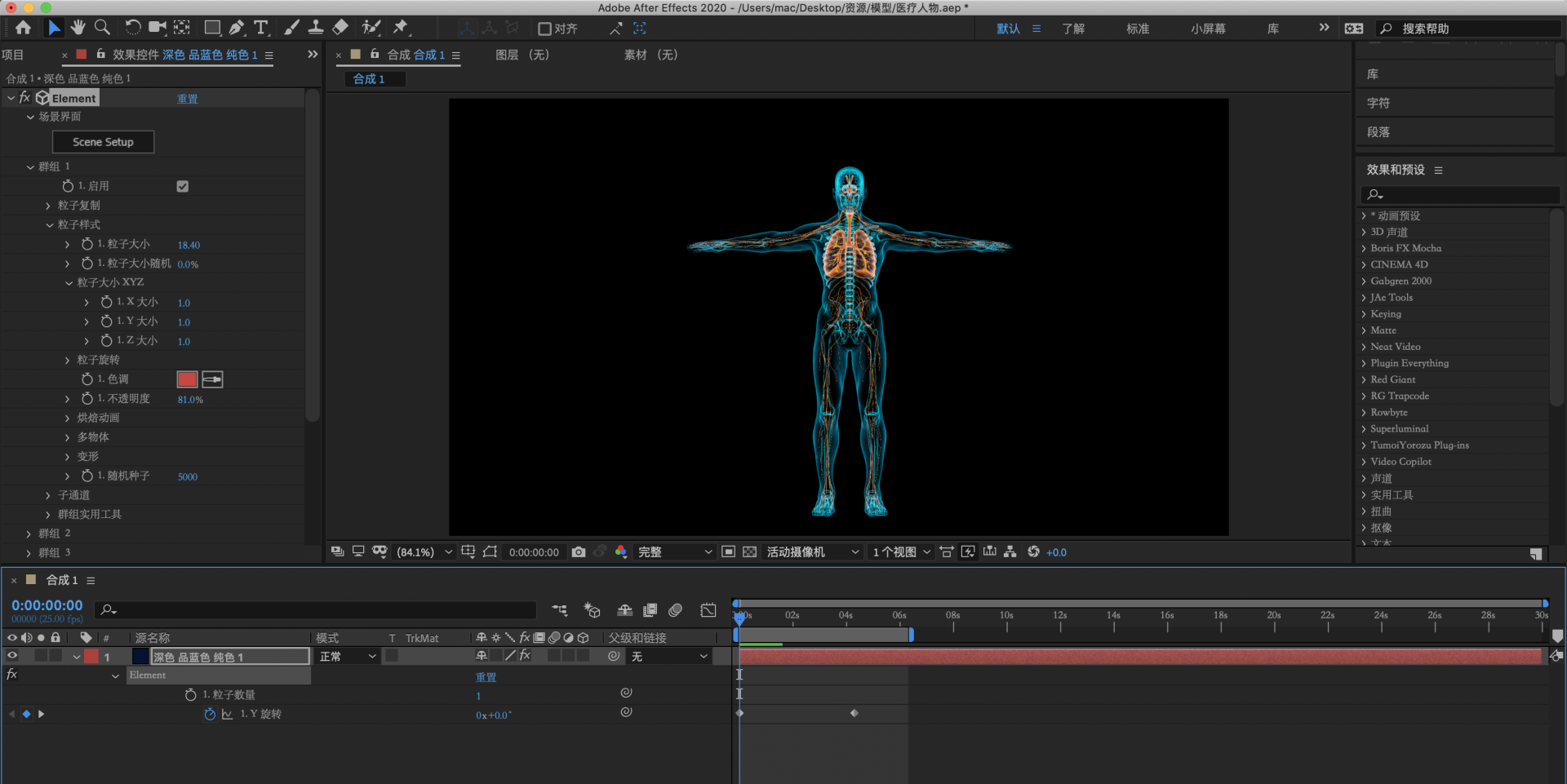This screenshot has width=1567, height=784.
Task: Click the show channel color icon
Action: 621,552
